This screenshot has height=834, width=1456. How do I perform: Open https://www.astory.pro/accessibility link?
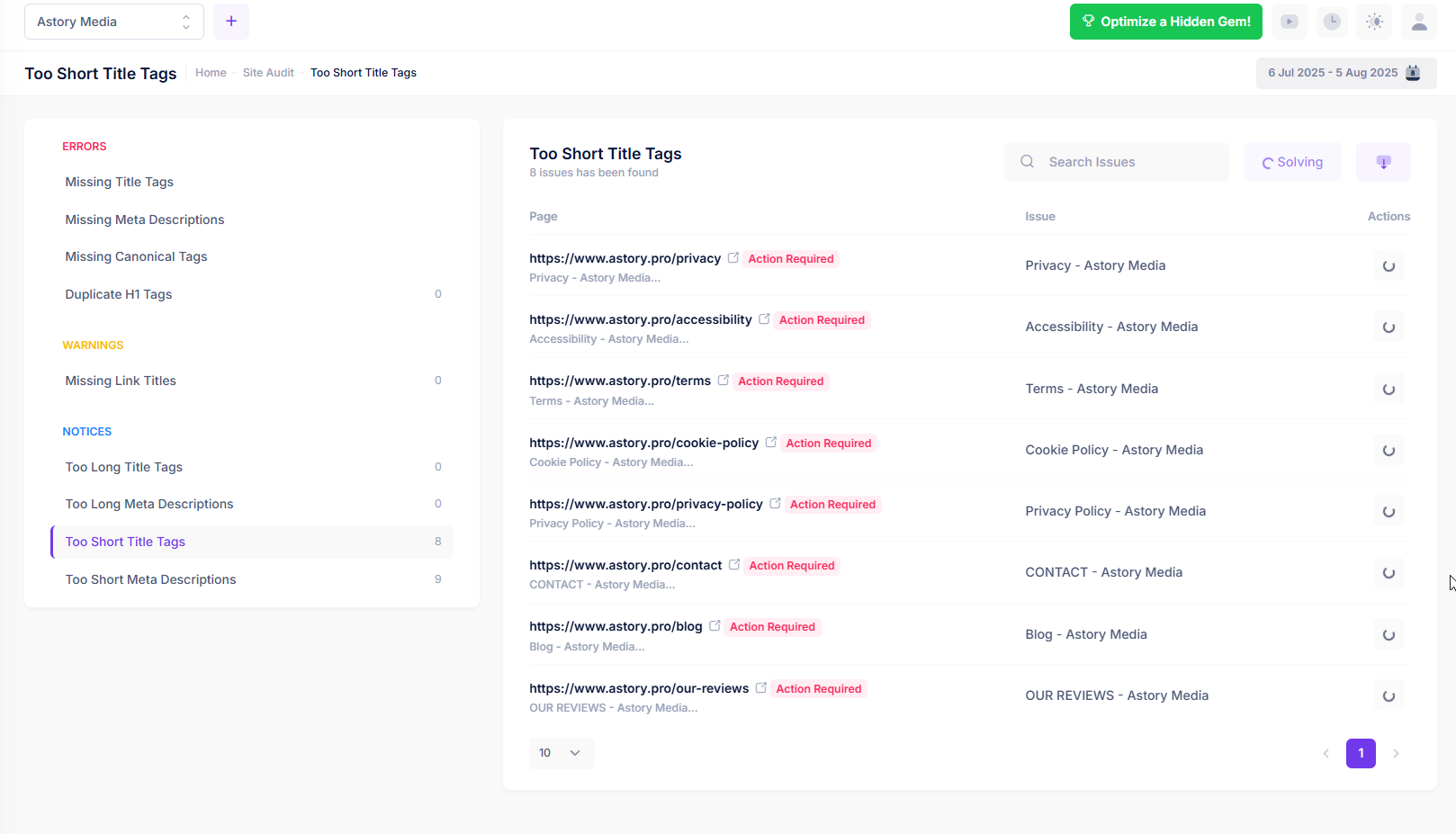pyautogui.click(x=641, y=319)
